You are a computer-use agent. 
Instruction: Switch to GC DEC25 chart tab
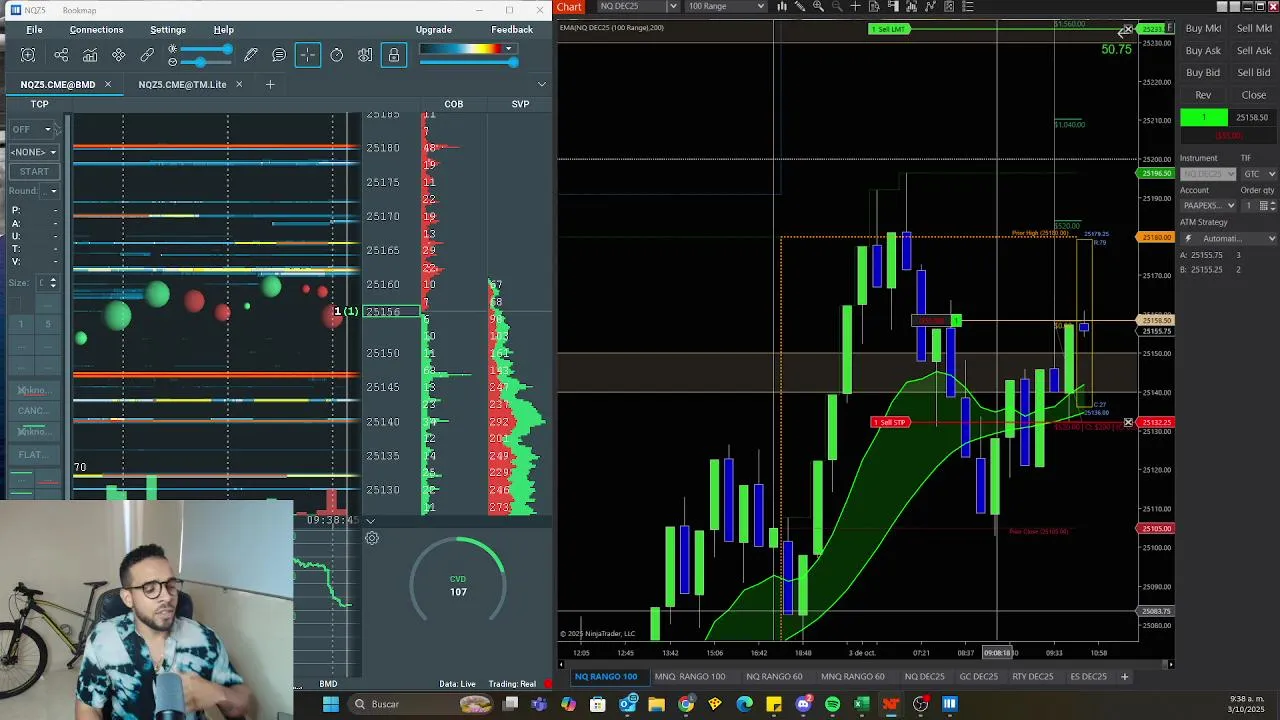[x=978, y=677]
